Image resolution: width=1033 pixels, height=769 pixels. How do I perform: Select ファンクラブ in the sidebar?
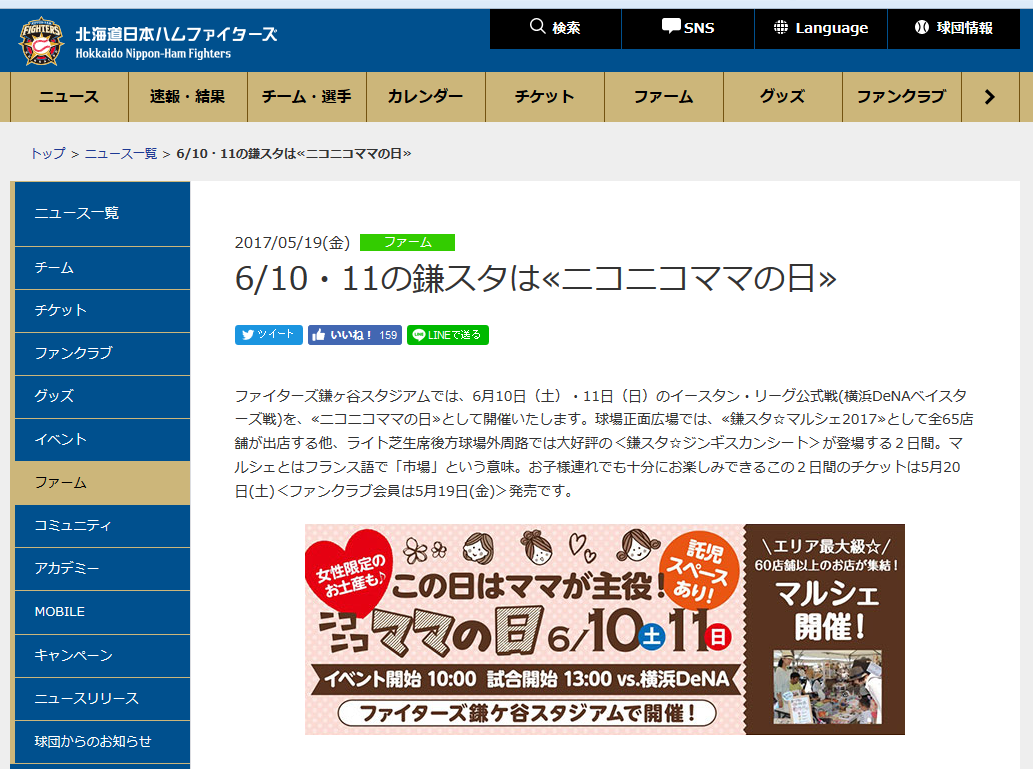pos(102,354)
